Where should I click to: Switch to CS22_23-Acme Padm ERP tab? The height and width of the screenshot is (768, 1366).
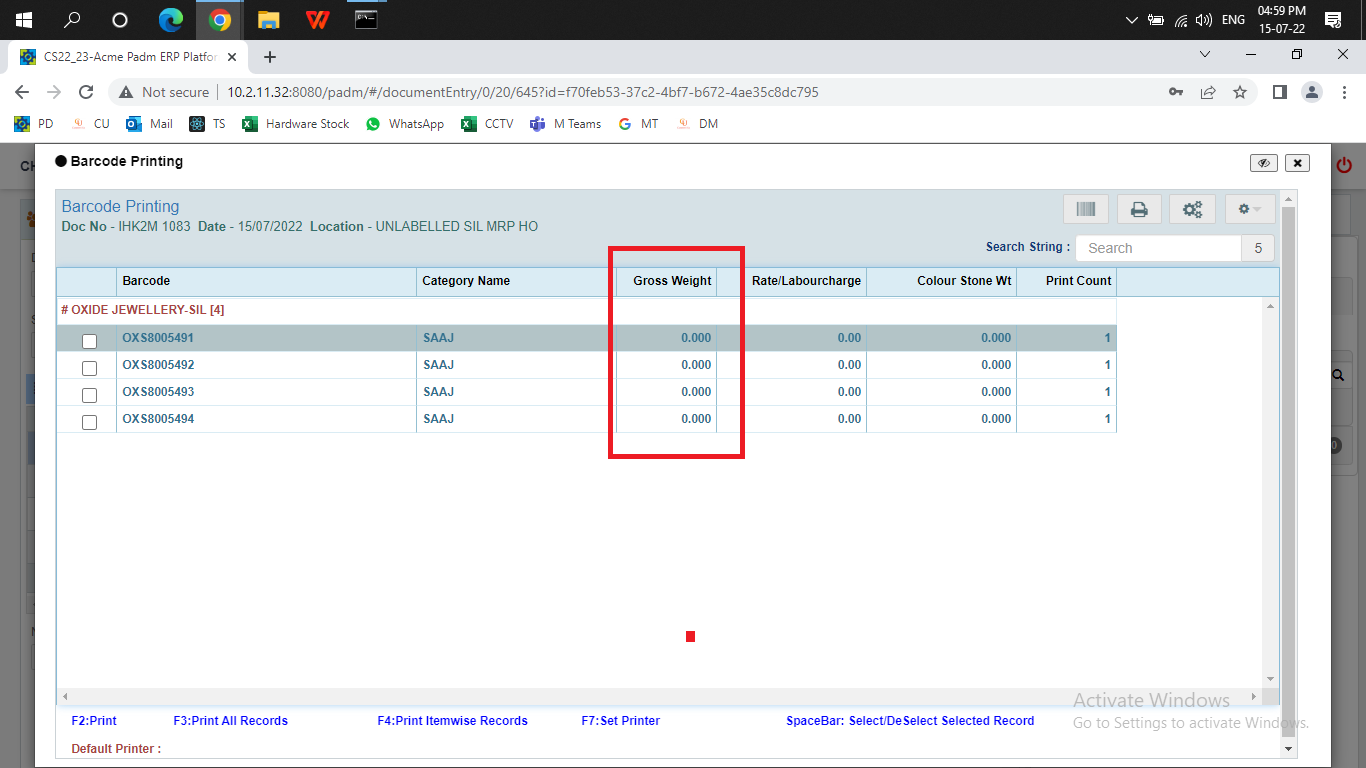130,56
